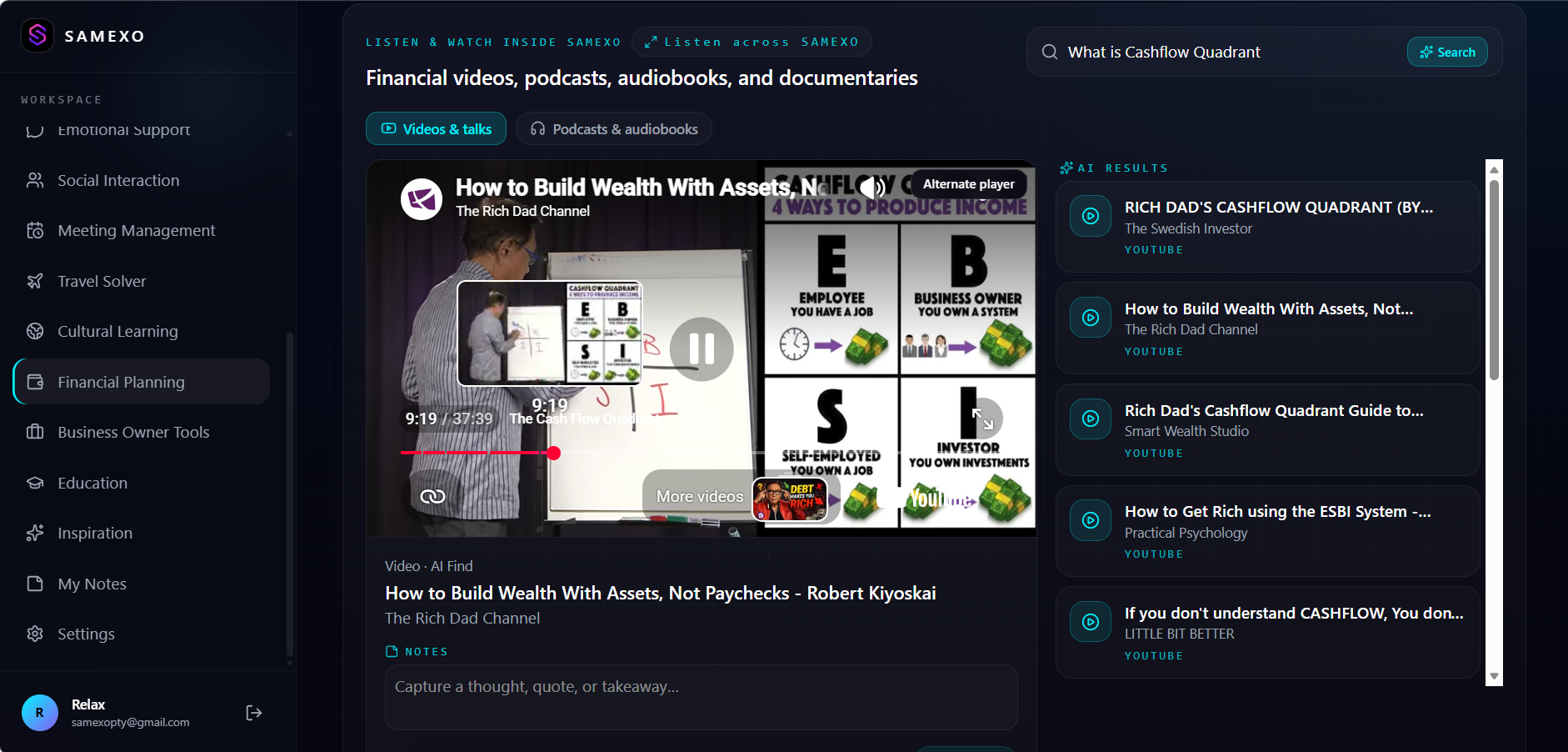Go to Travel Solver
This screenshot has height=752, width=1568.
[x=142, y=281]
